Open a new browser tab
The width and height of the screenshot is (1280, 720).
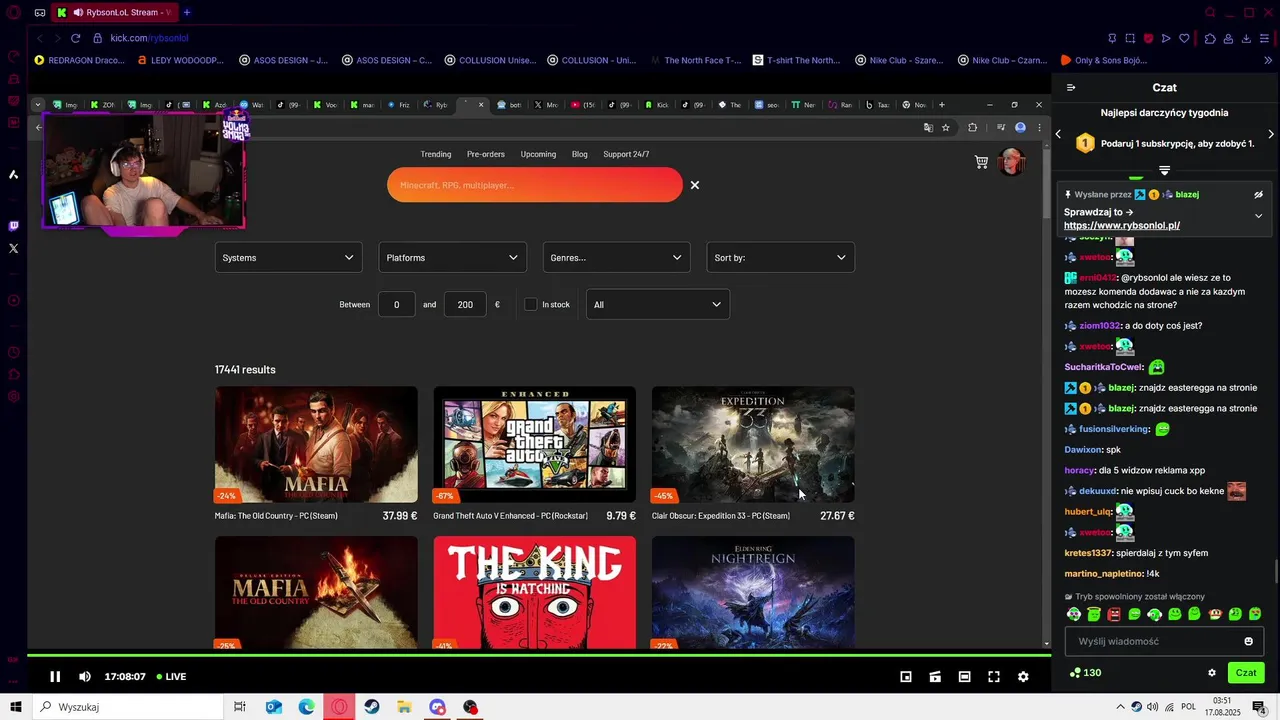point(187,13)
